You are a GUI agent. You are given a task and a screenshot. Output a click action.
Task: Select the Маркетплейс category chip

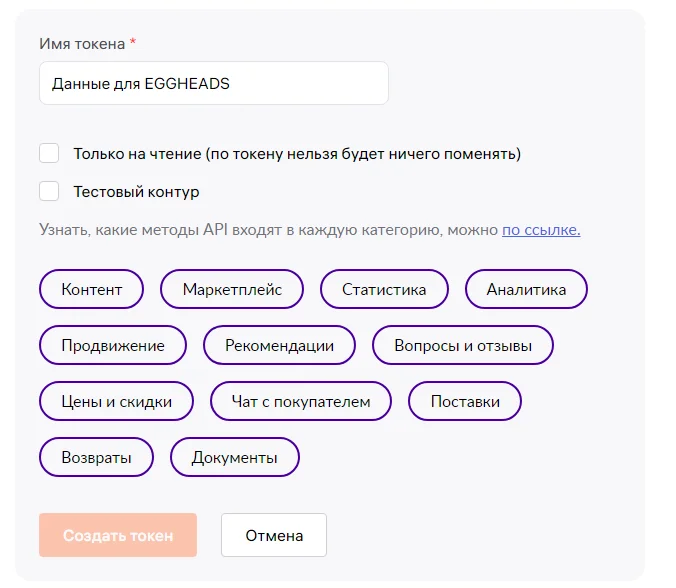232,289
